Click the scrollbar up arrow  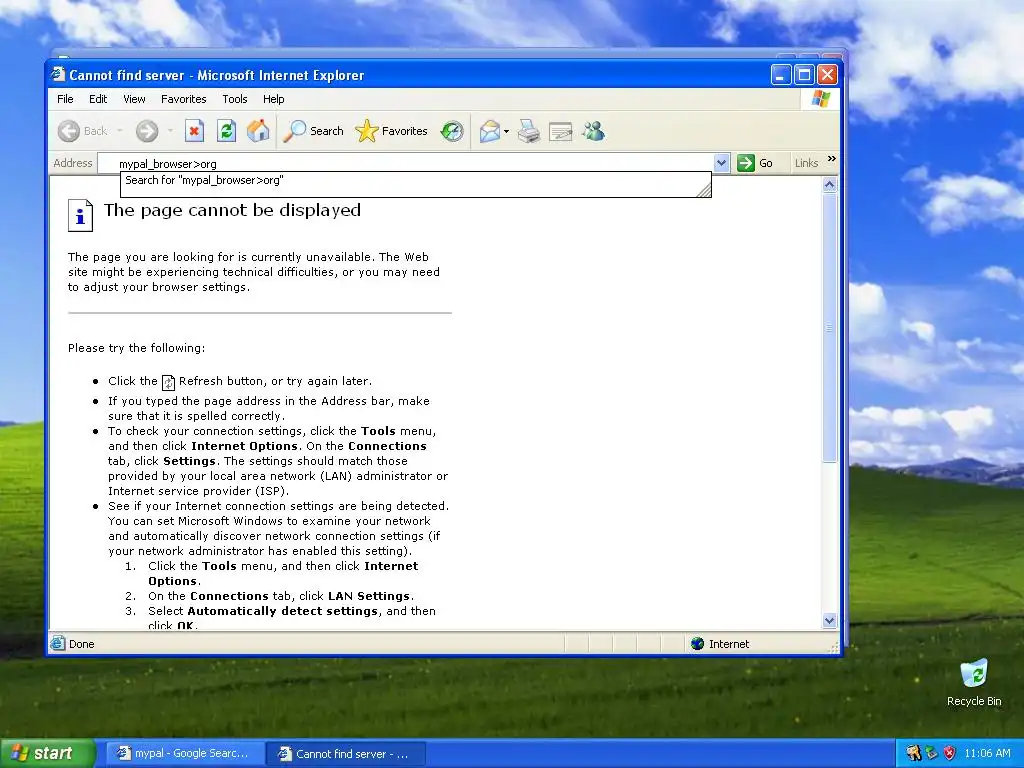pyautogui.click(x=829, y=185)
